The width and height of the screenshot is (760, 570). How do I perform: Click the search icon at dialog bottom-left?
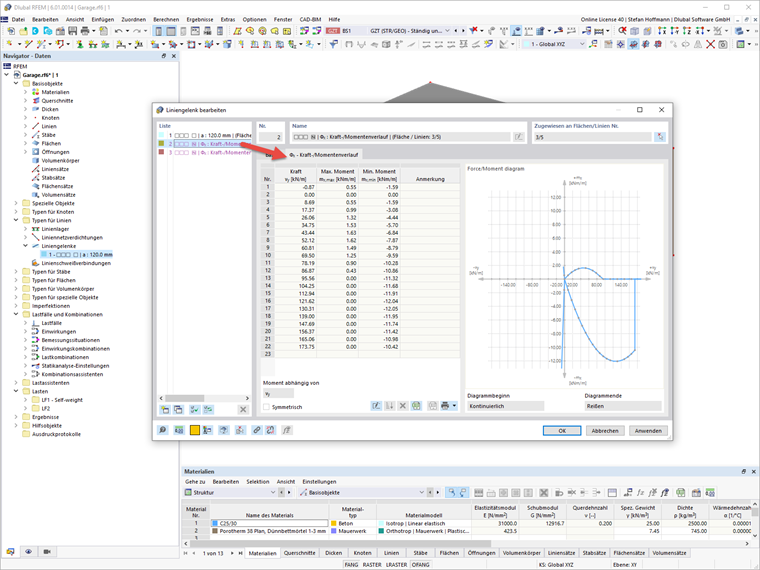tap(163, 430)
